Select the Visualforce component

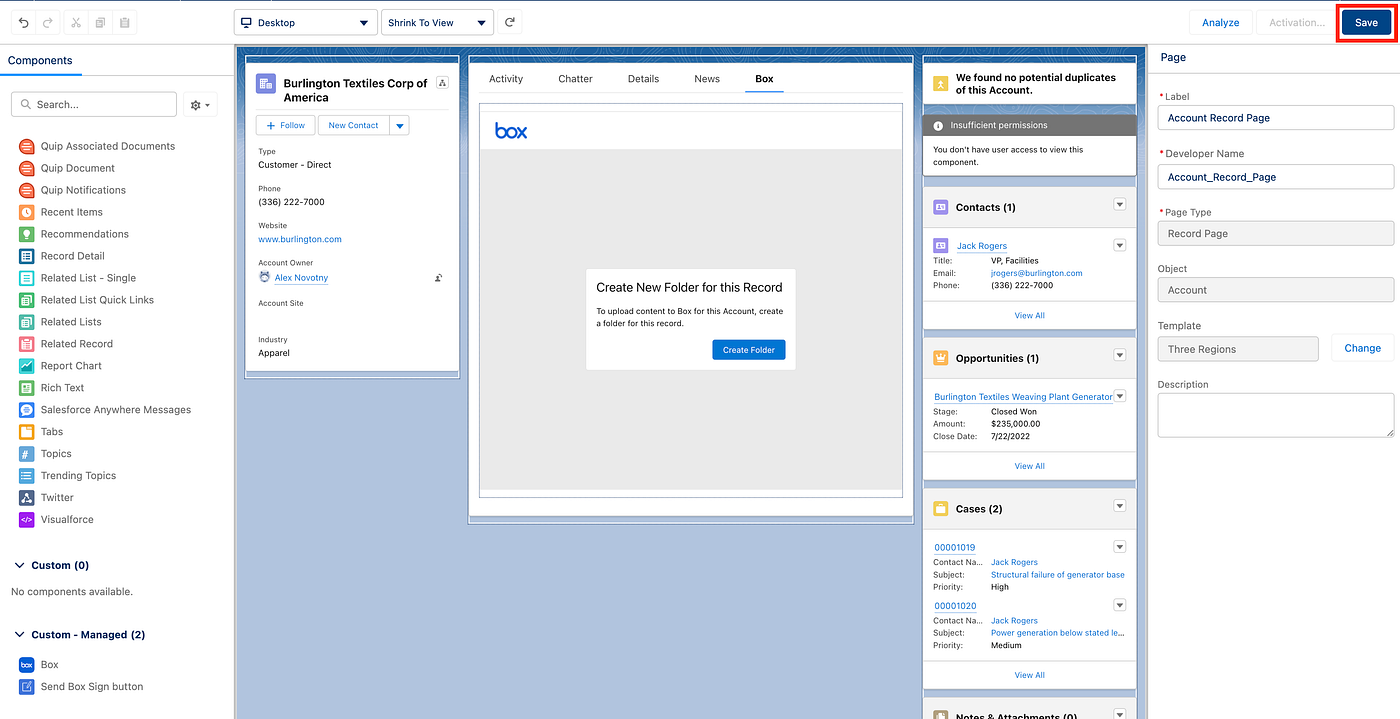point(56,520)
